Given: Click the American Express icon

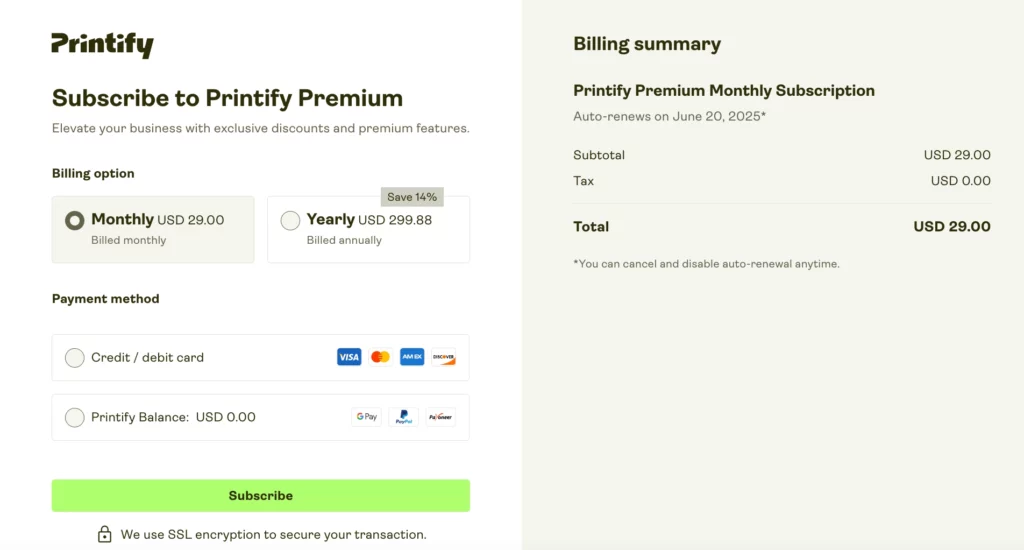Looking at the screenshot, I should (412, 357).
